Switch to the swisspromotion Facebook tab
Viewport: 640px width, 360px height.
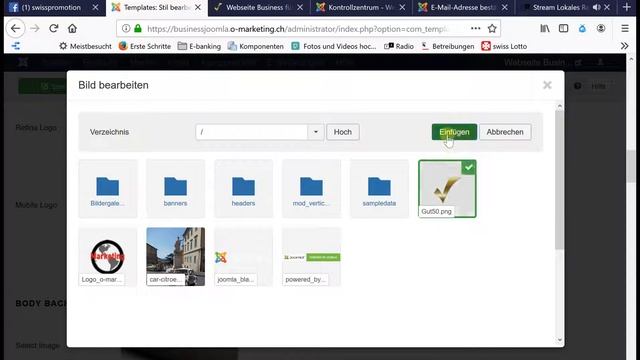51,7
